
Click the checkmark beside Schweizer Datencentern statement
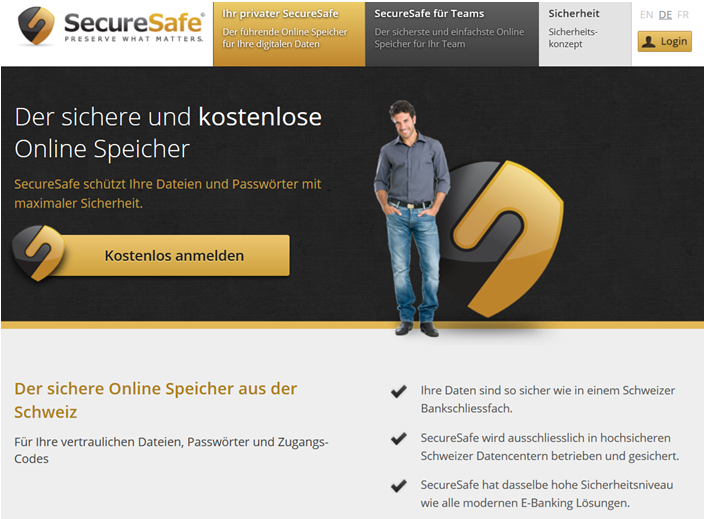pyautogui.click(x=399, y=438)
